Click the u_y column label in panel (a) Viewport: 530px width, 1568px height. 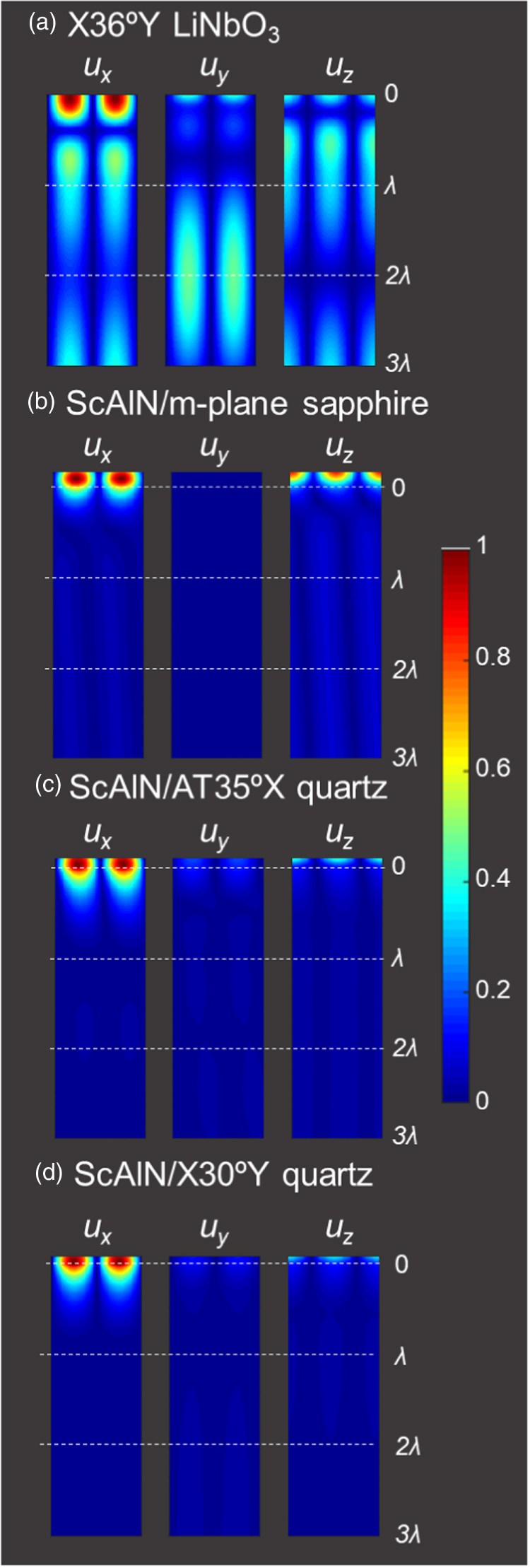coord(215,71)
